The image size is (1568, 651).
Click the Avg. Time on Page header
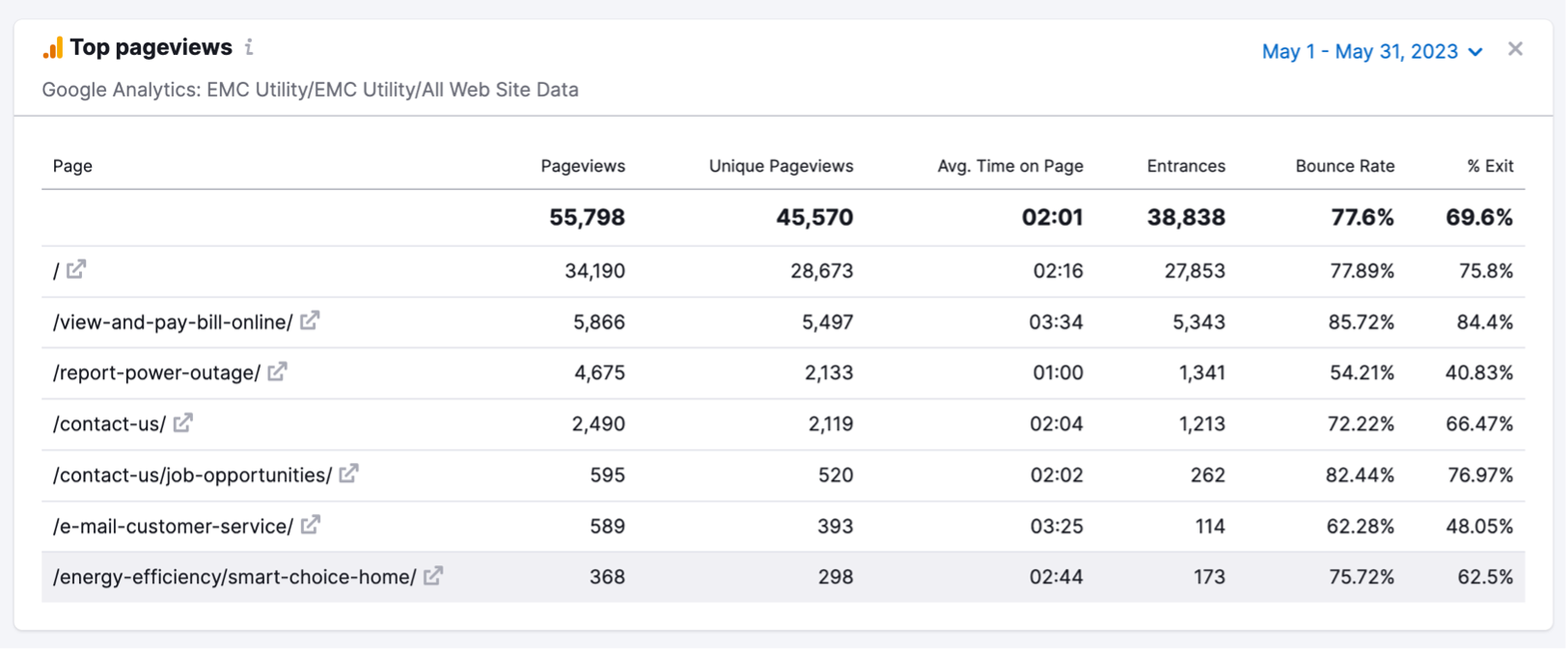(x=1009, y=166)
